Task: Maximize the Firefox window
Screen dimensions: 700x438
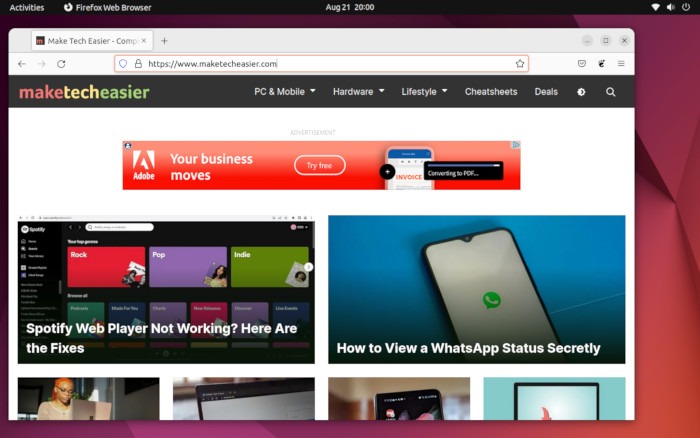Action: coord(606,41)
